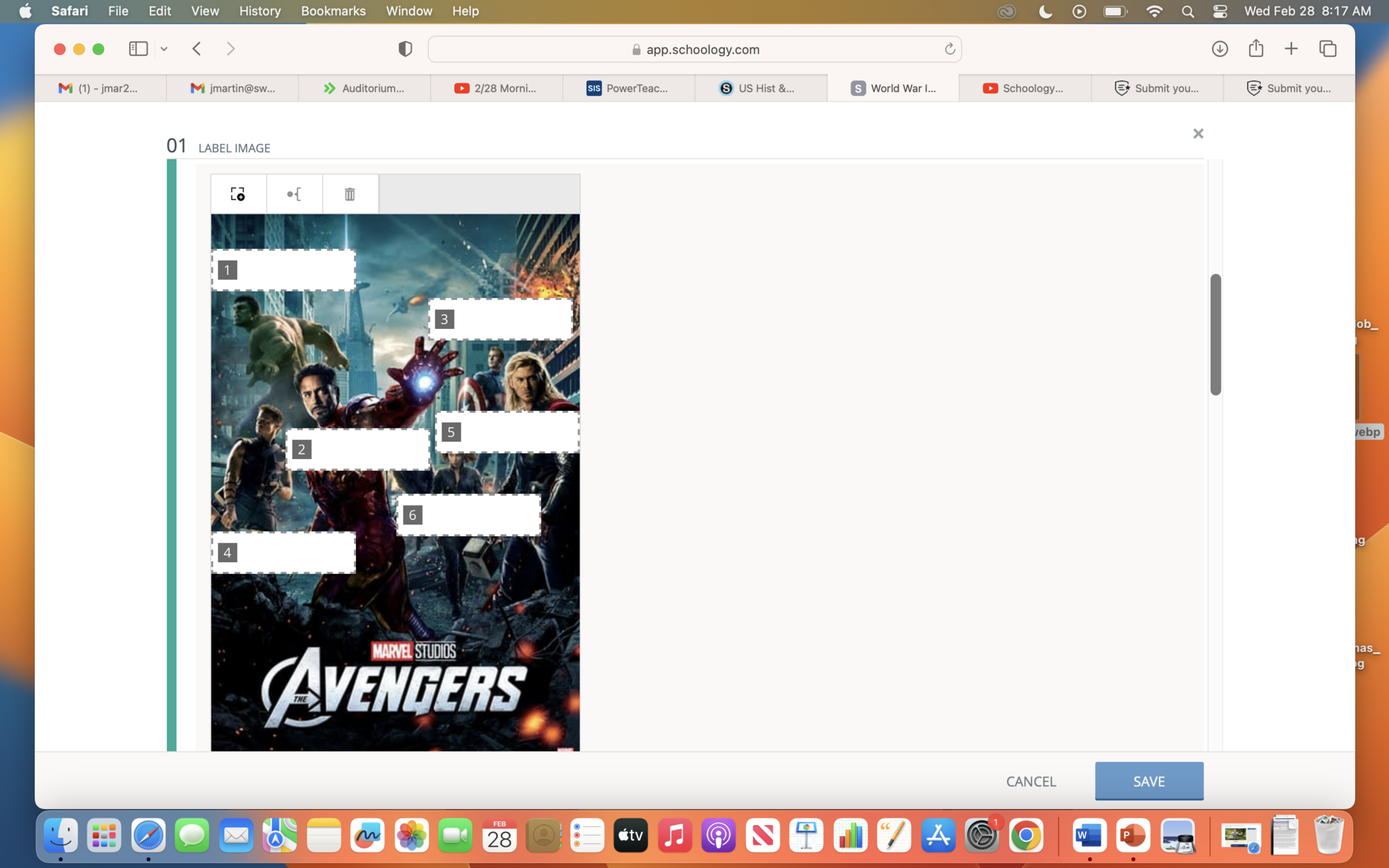The image size is (1389, 868).
Task: Open Control Center from the menu bar
Action: coord(1219,11)
